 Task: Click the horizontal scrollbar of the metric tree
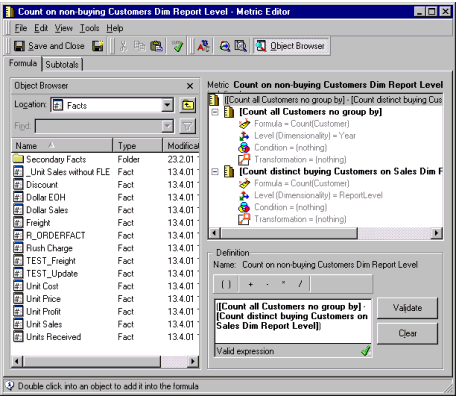coord(326,233)
